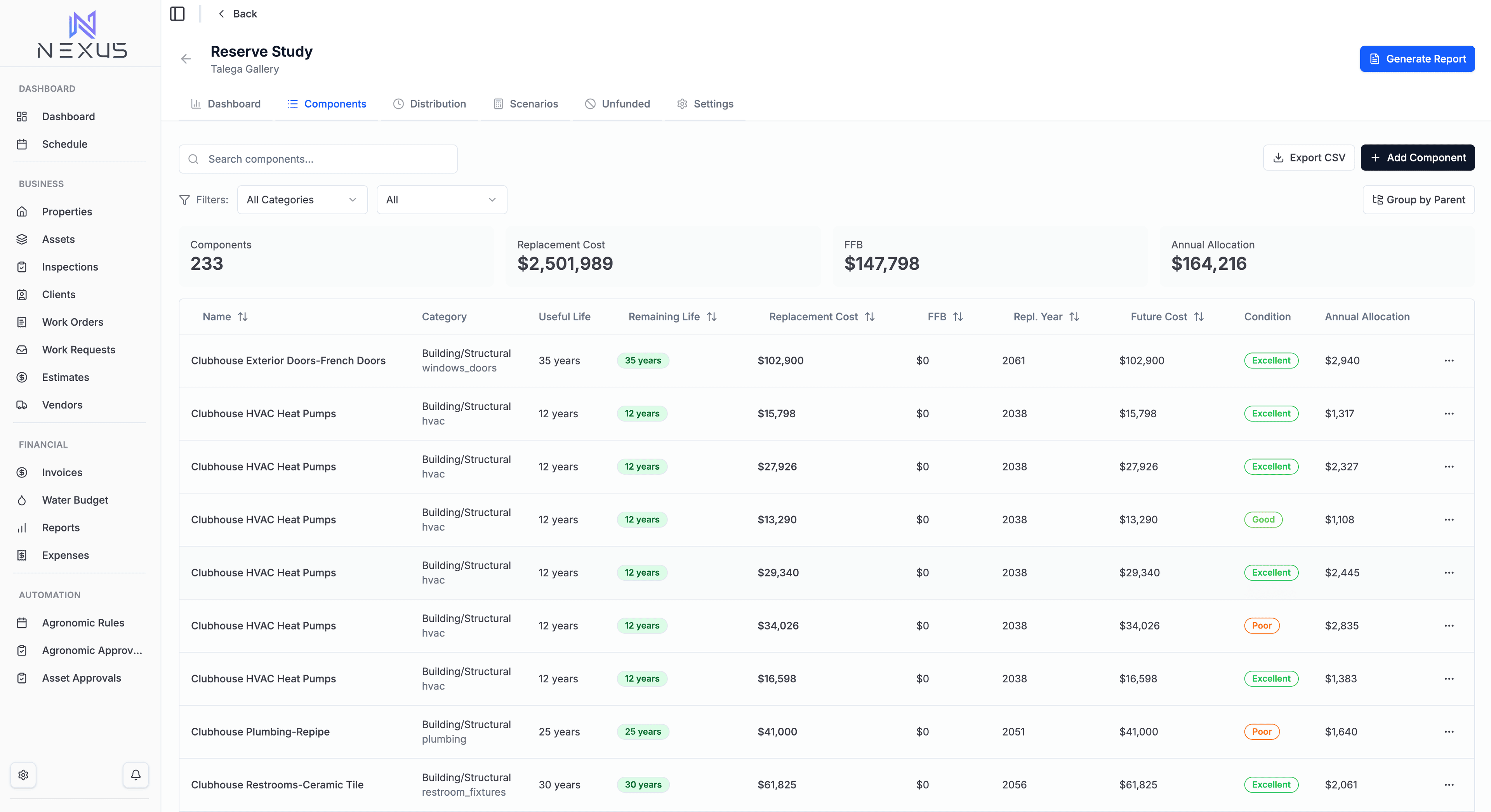Image resolution: width=1491 pixels, height=812 pixels.
Task: Open row actions for Clubhouse Plumbing-Repipe
Action: point(1449,732)
